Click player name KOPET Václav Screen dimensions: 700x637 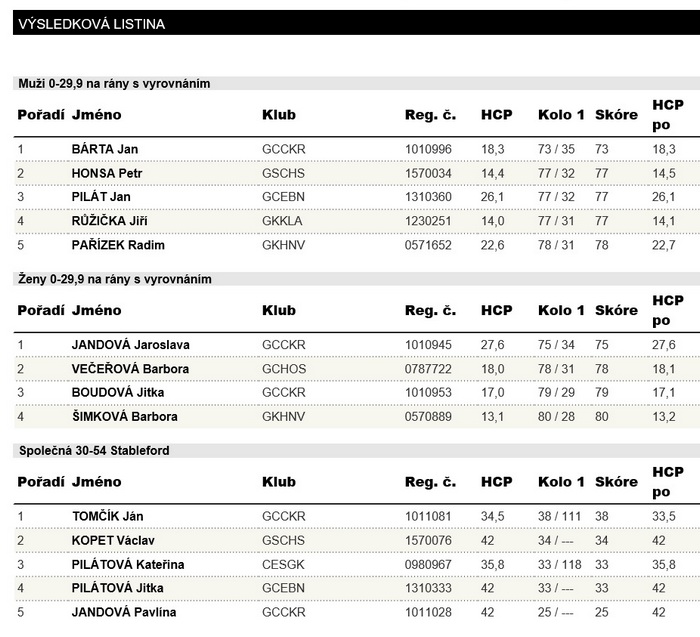(113, 541)
